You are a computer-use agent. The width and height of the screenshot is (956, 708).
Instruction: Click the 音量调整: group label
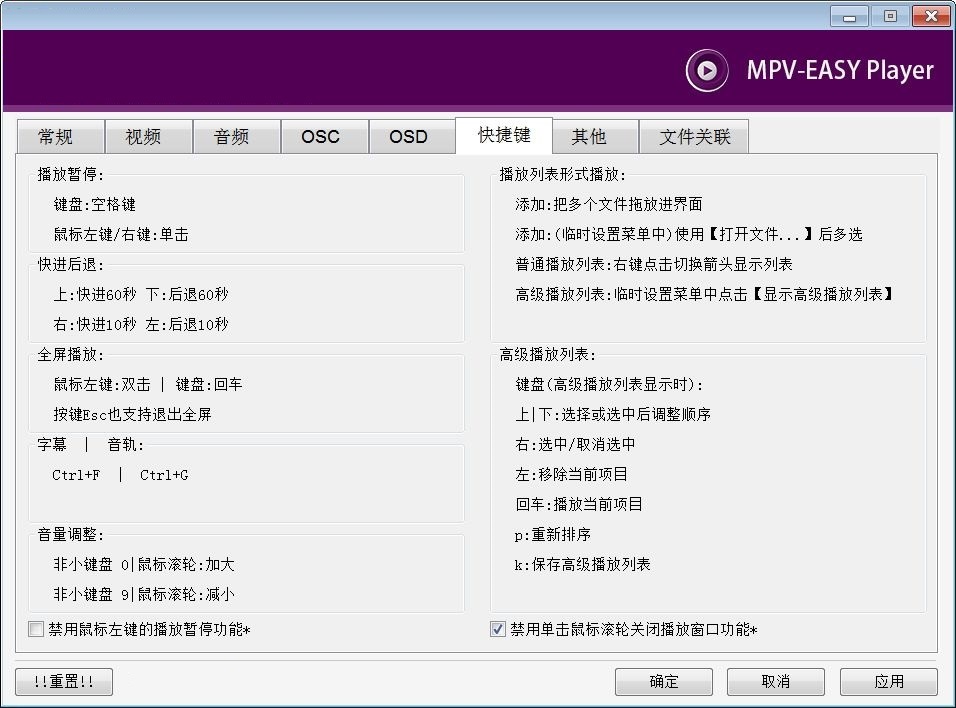pyautogui.click(x=71, y=535)
